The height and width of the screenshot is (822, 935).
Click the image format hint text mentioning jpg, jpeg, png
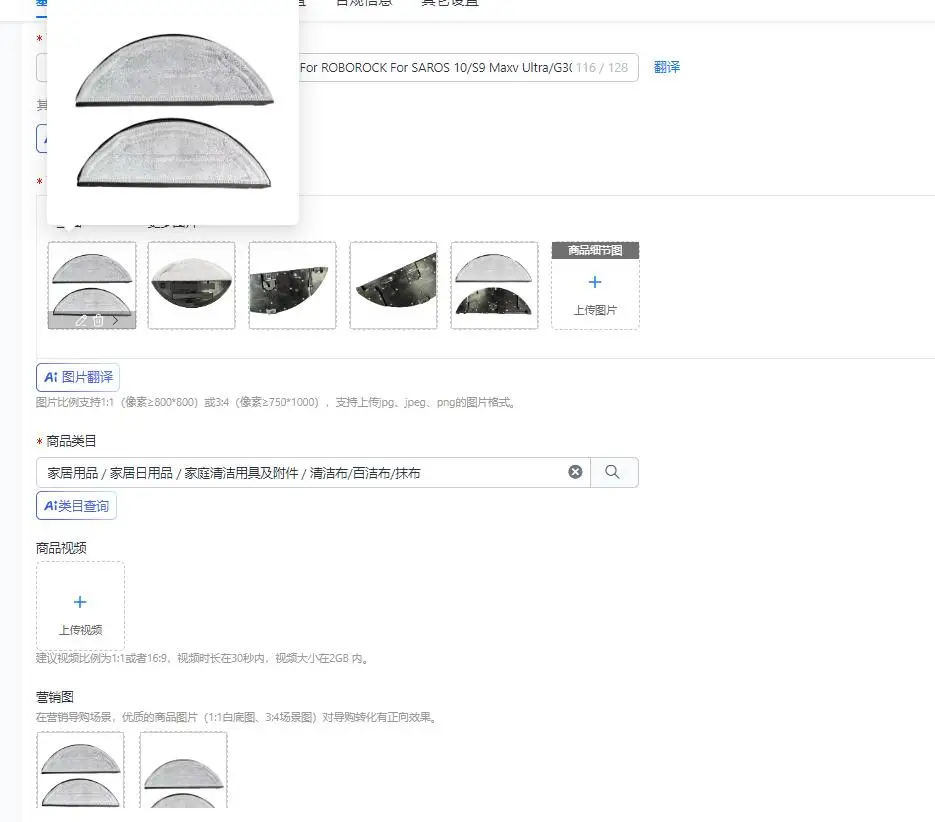(x=275, y=402)
